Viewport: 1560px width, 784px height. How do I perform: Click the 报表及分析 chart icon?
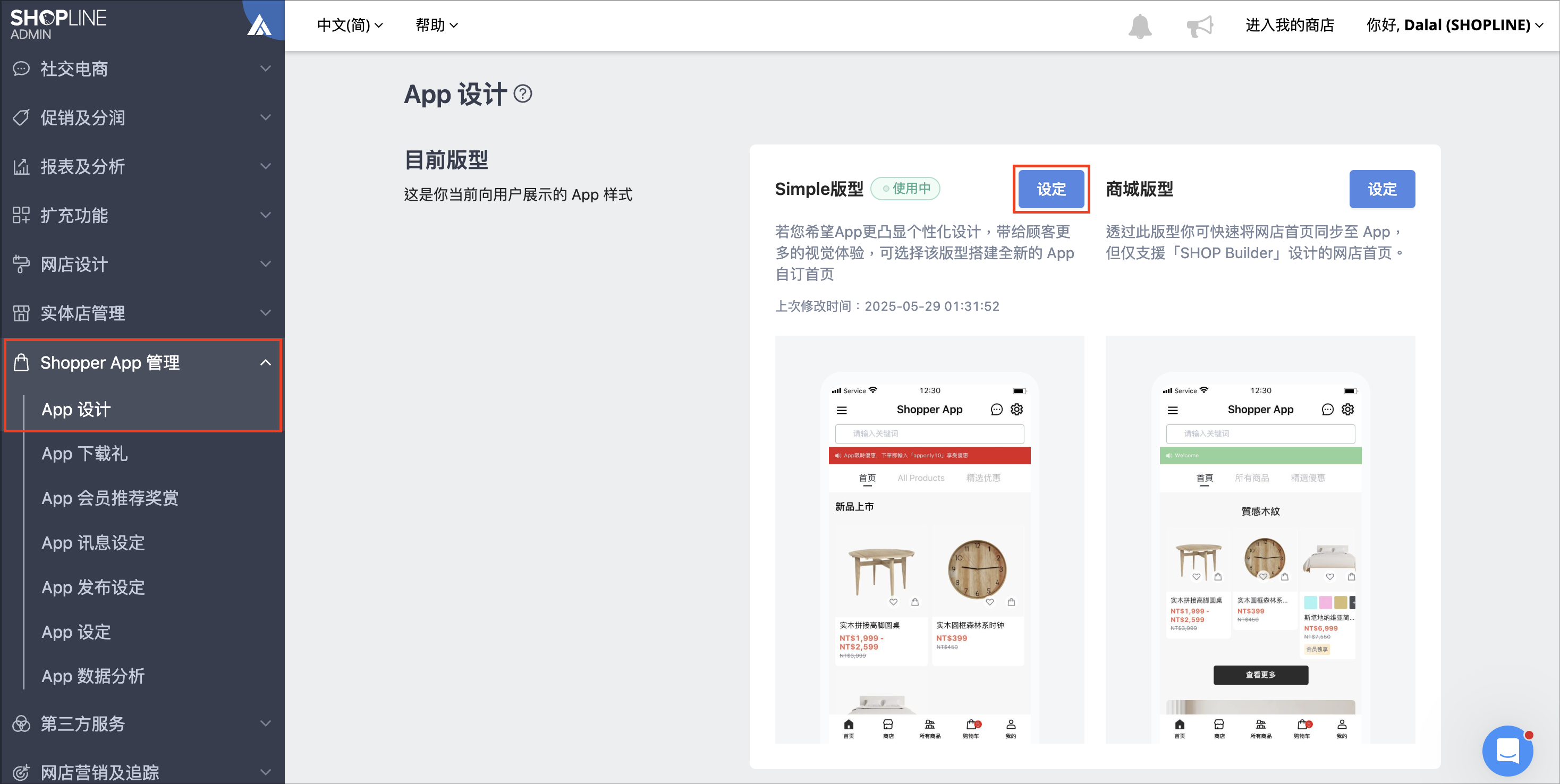pyautogui.click(x=21, y=166)
